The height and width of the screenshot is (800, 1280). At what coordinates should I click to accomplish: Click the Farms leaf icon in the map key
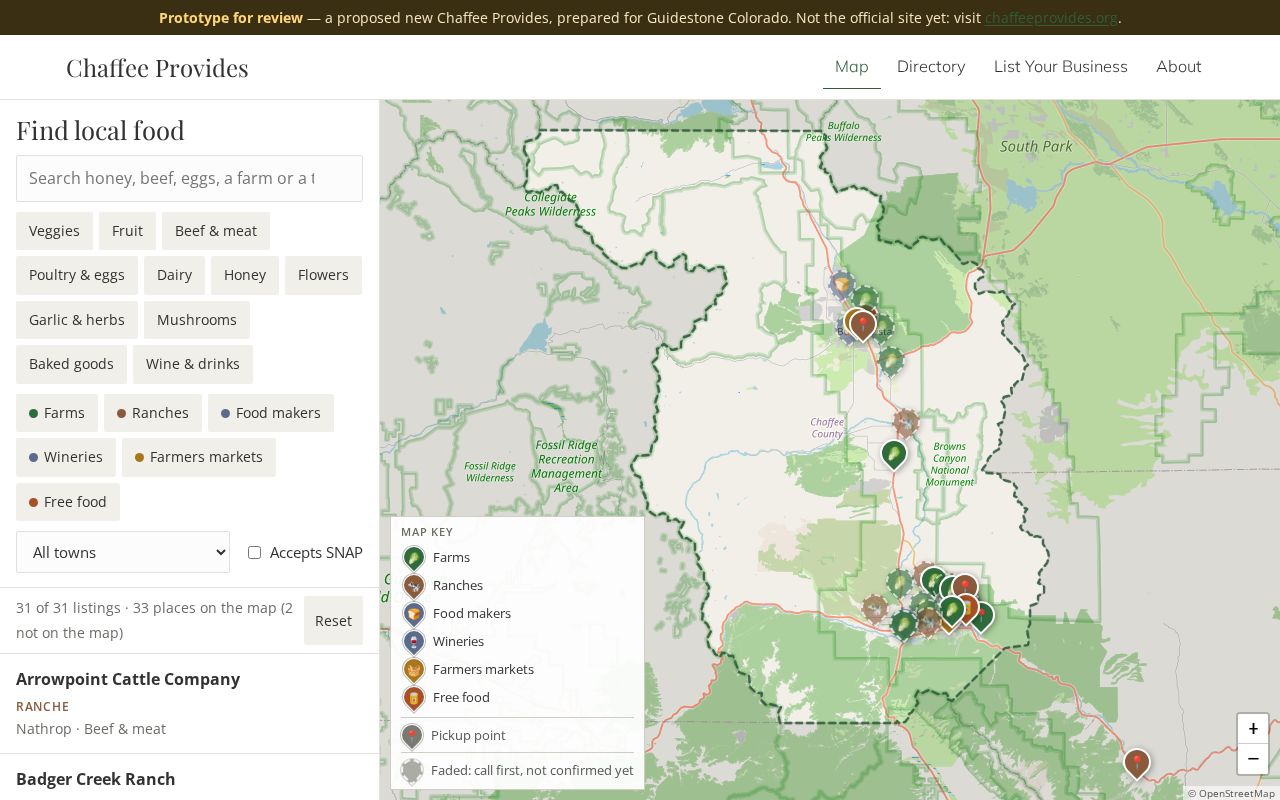coord(413,558)
